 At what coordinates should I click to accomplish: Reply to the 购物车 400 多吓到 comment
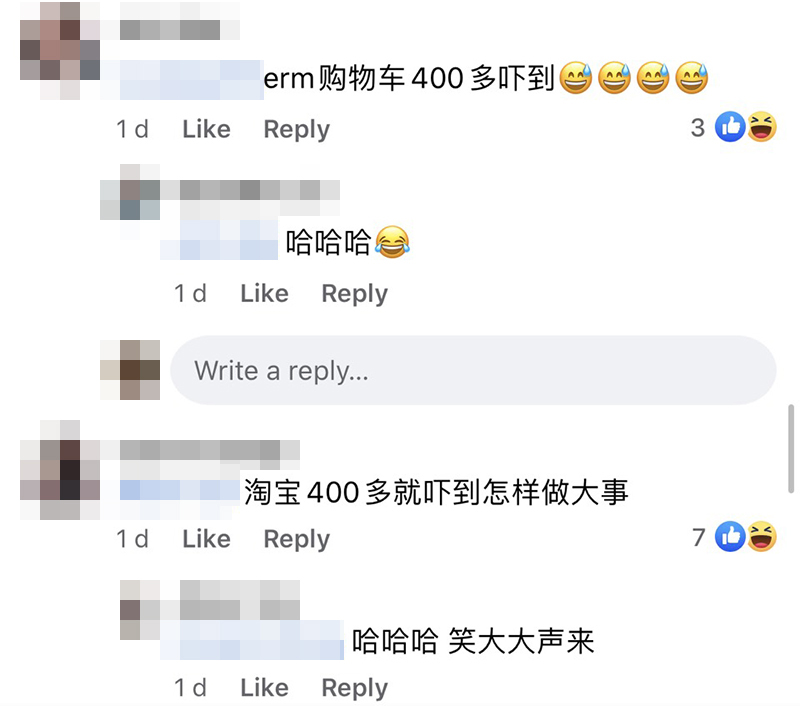(296, 130)
